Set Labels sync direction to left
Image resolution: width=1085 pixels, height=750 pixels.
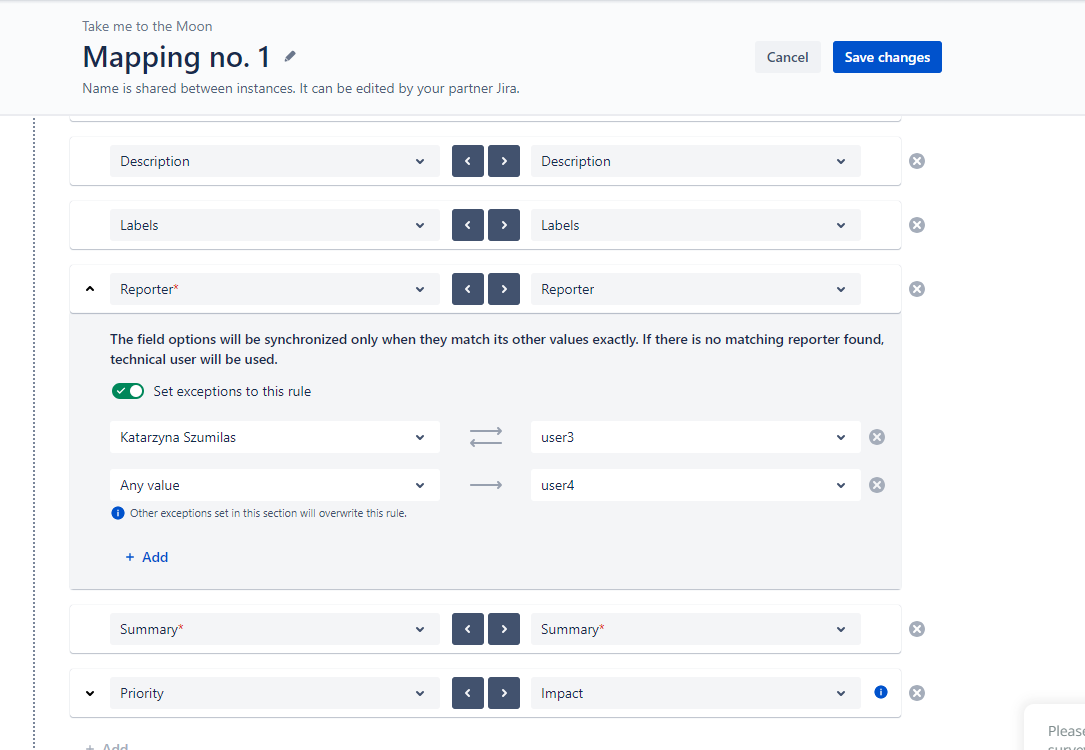[468, 226]
